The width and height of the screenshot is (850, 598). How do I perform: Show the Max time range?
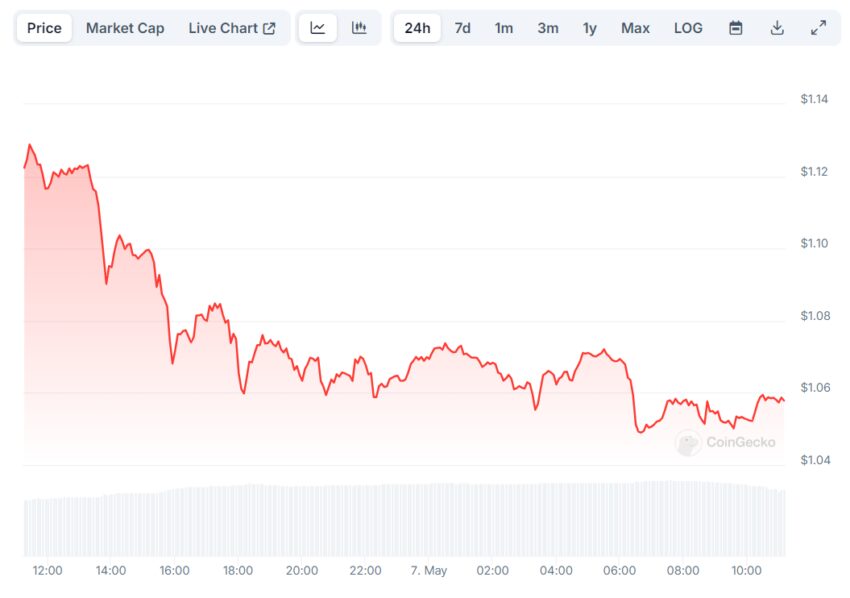(635, 28)
